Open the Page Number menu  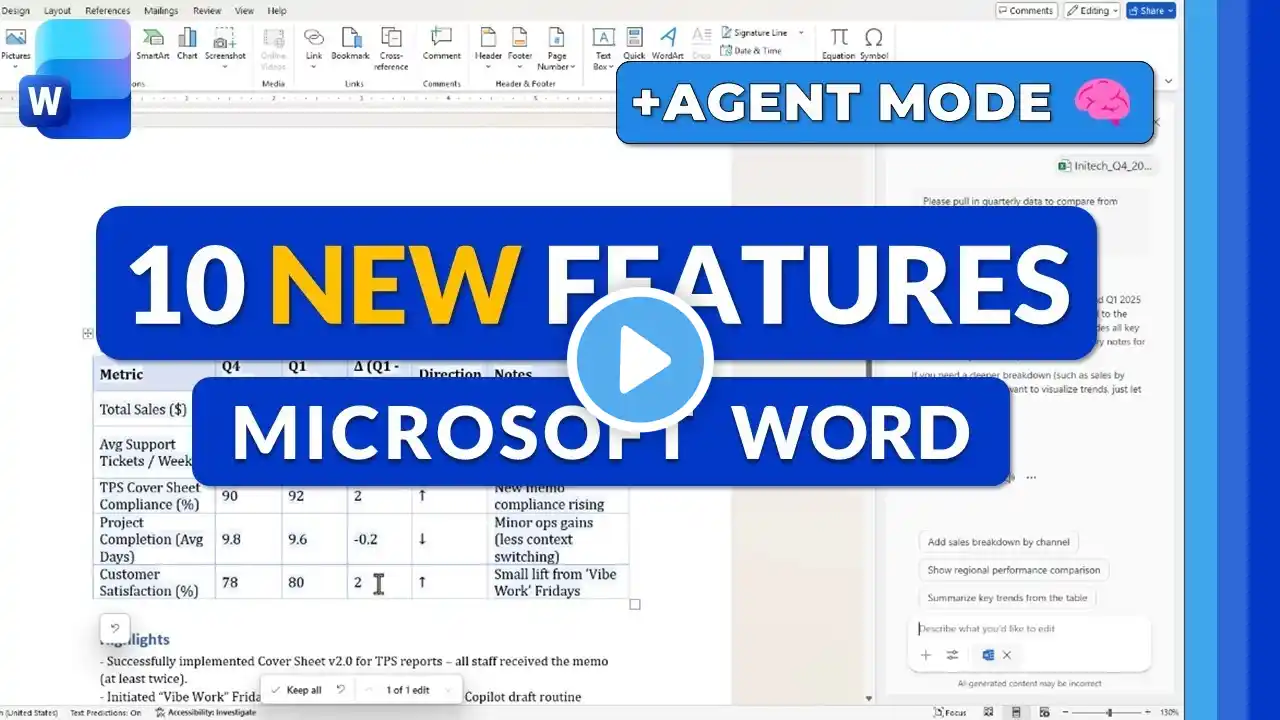click(557, 48)
